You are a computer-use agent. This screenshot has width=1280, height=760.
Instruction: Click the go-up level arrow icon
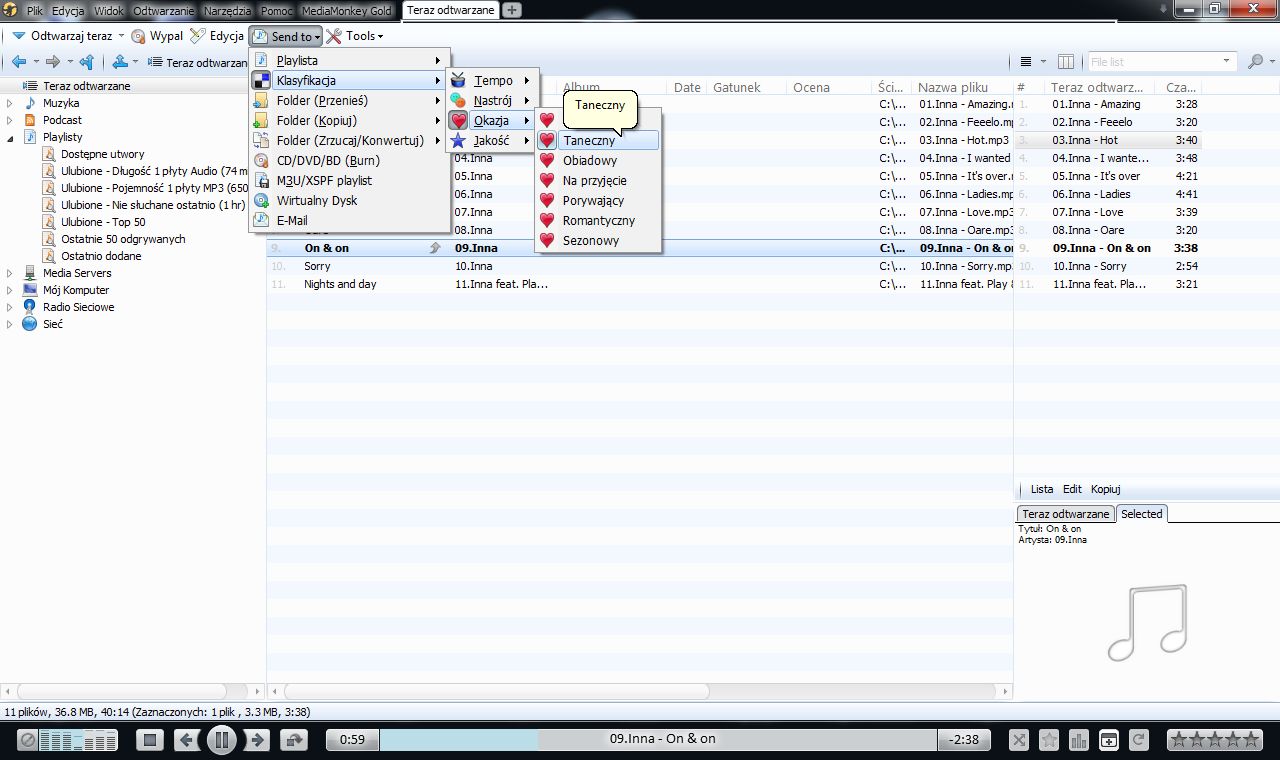click(x=86, y=62)
